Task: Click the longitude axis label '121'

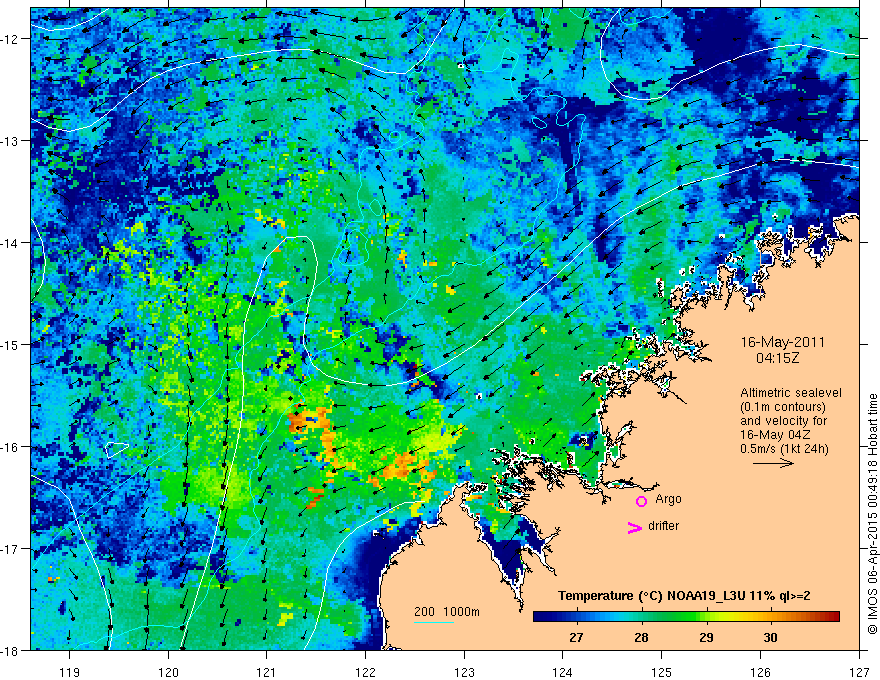Action: (267, 672)
